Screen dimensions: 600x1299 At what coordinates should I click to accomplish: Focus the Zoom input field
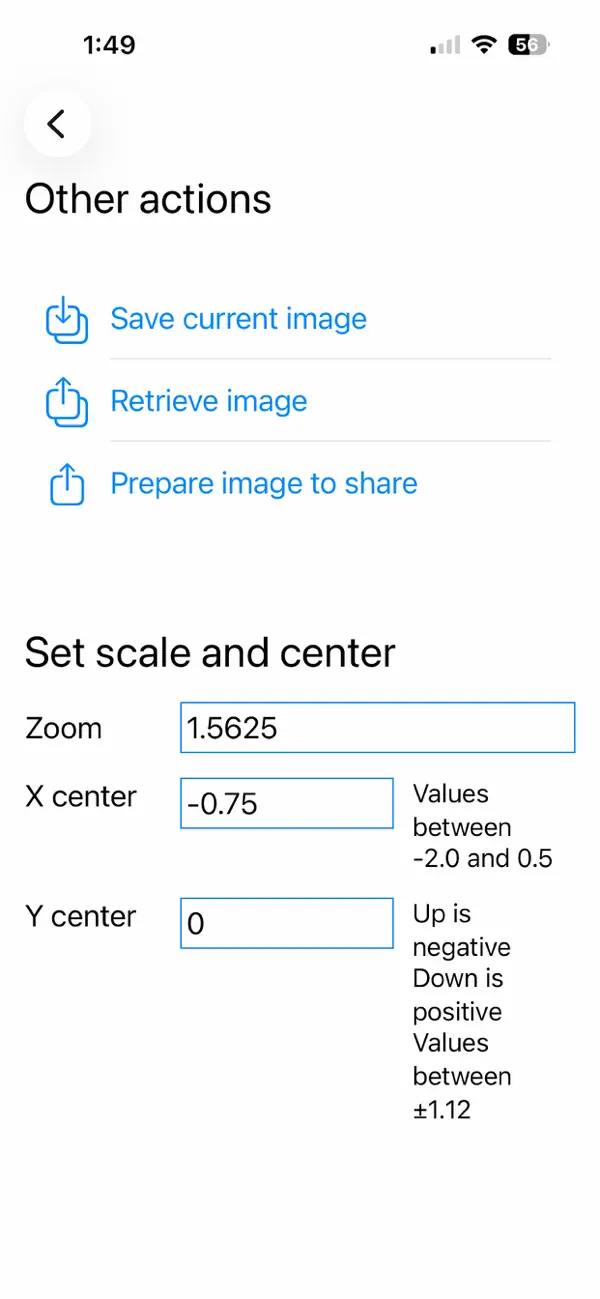(378, 728)
